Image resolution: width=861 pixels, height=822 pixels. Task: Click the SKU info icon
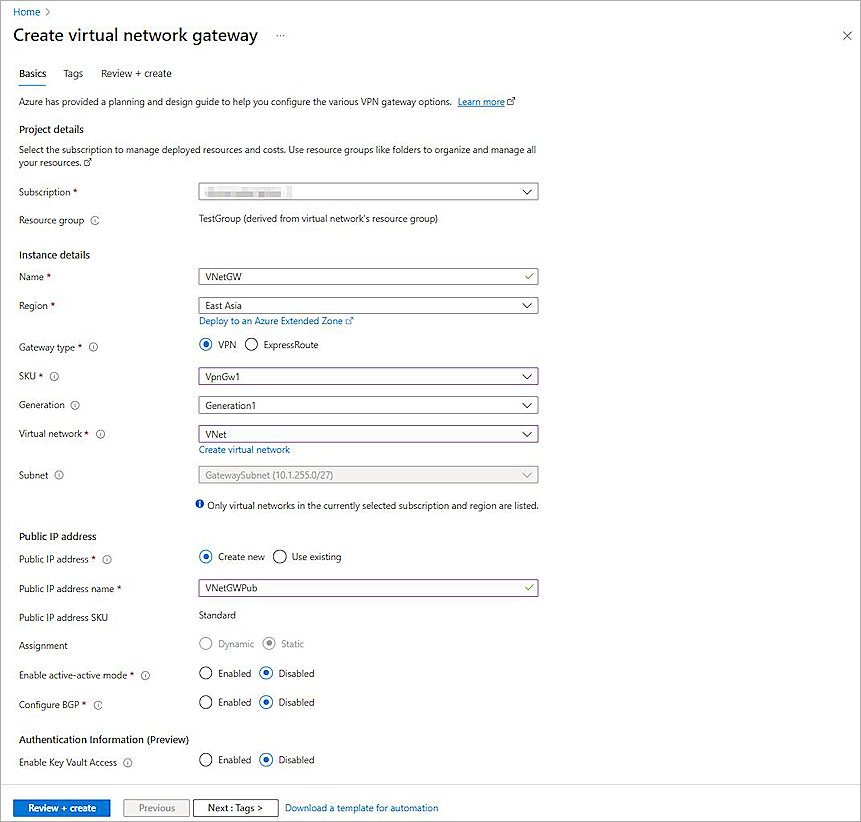click(x=54, y=377)
